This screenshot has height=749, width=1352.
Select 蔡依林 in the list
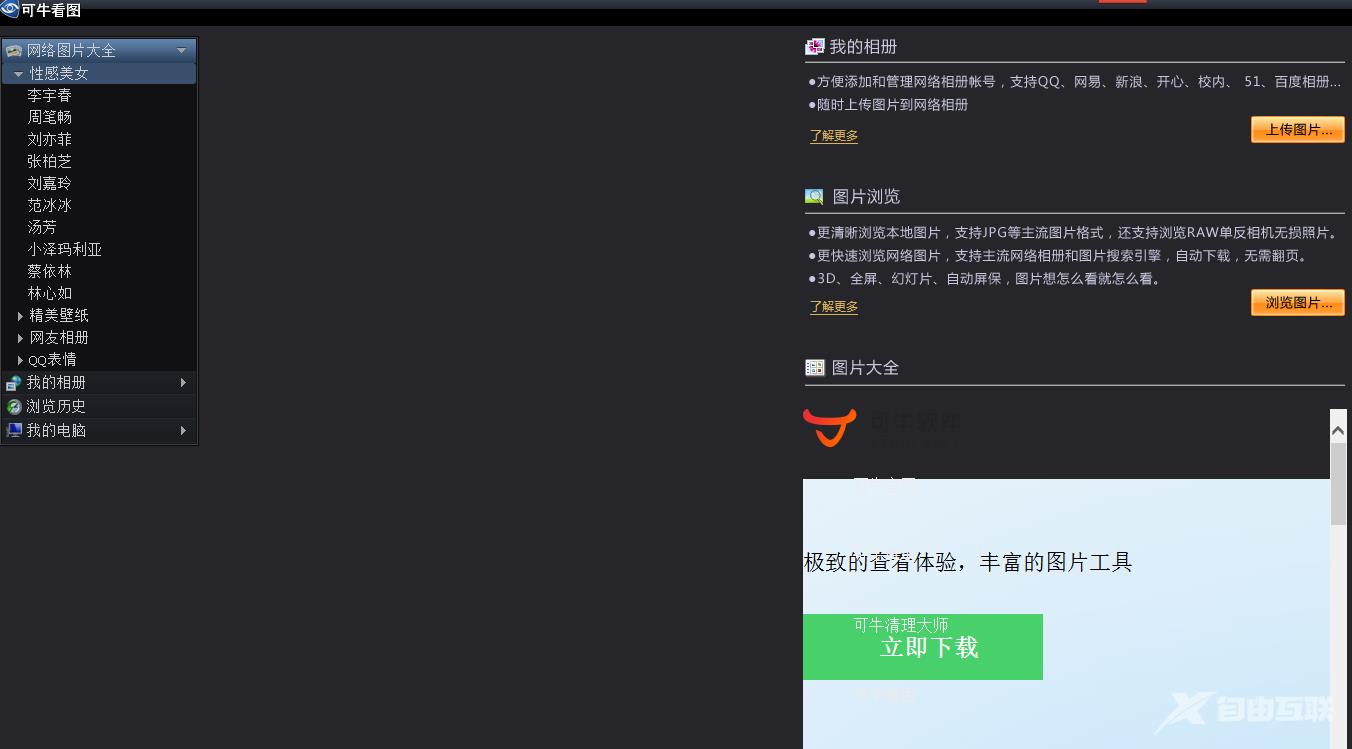click(x=49, y=272)
